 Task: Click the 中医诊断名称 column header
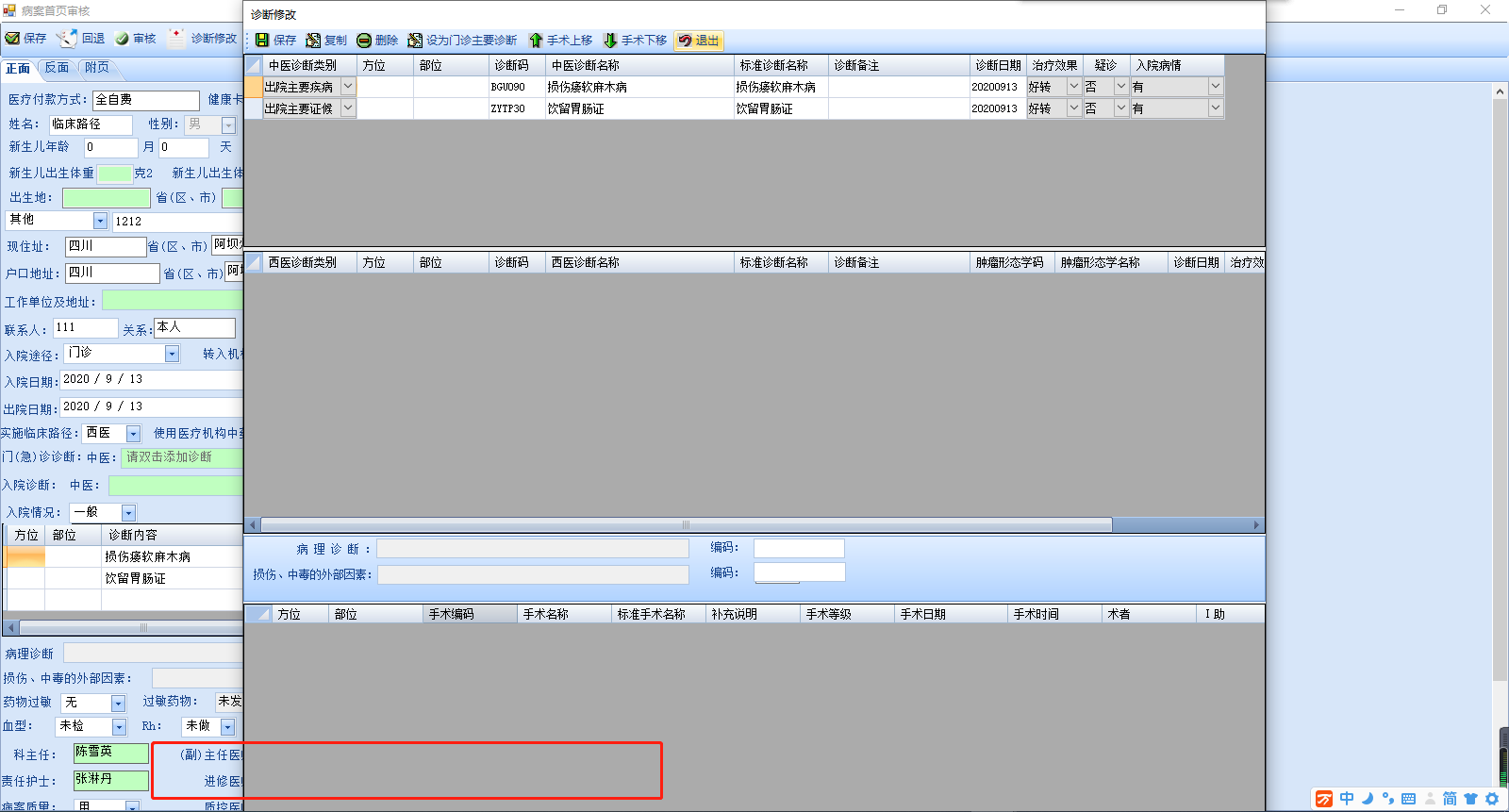[639, 65]
